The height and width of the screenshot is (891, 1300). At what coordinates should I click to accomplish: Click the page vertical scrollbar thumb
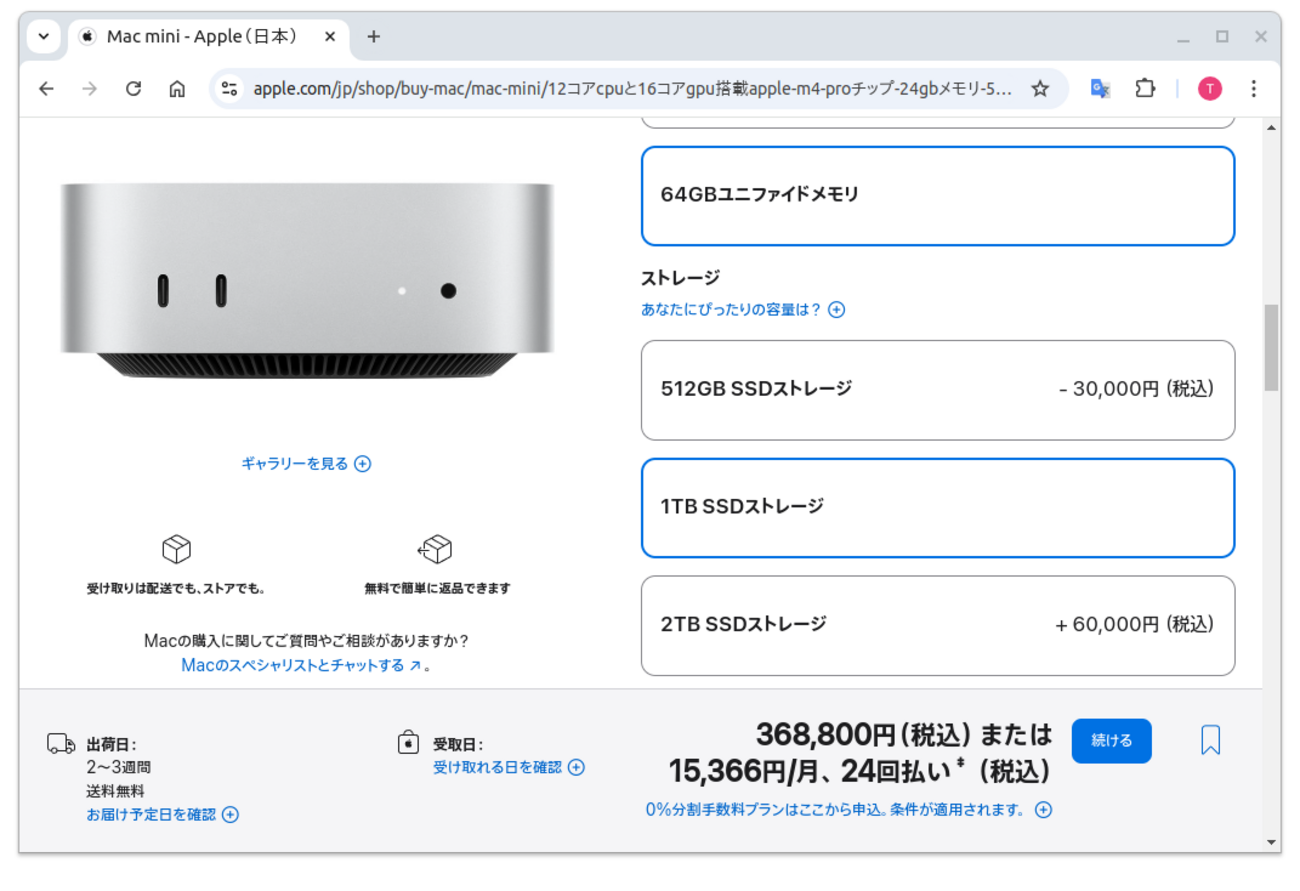tap(1272, 347)
